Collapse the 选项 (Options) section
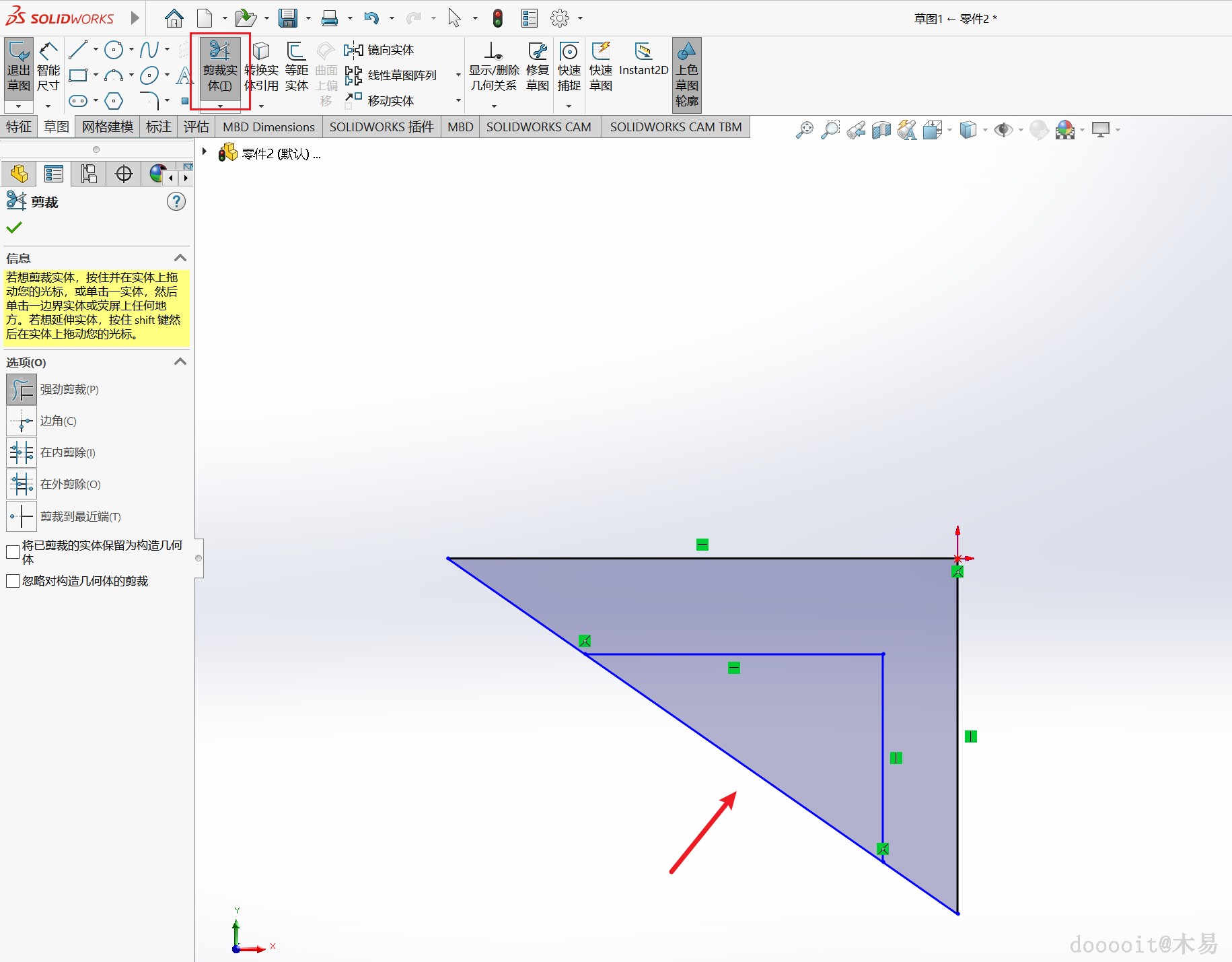 click(180, 362)
